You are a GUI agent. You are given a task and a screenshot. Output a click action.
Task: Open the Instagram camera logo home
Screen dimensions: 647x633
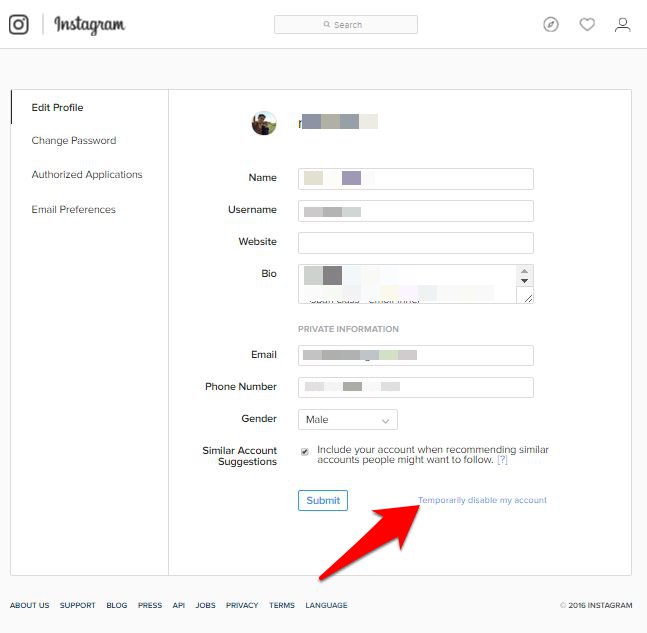coord(19,24)
